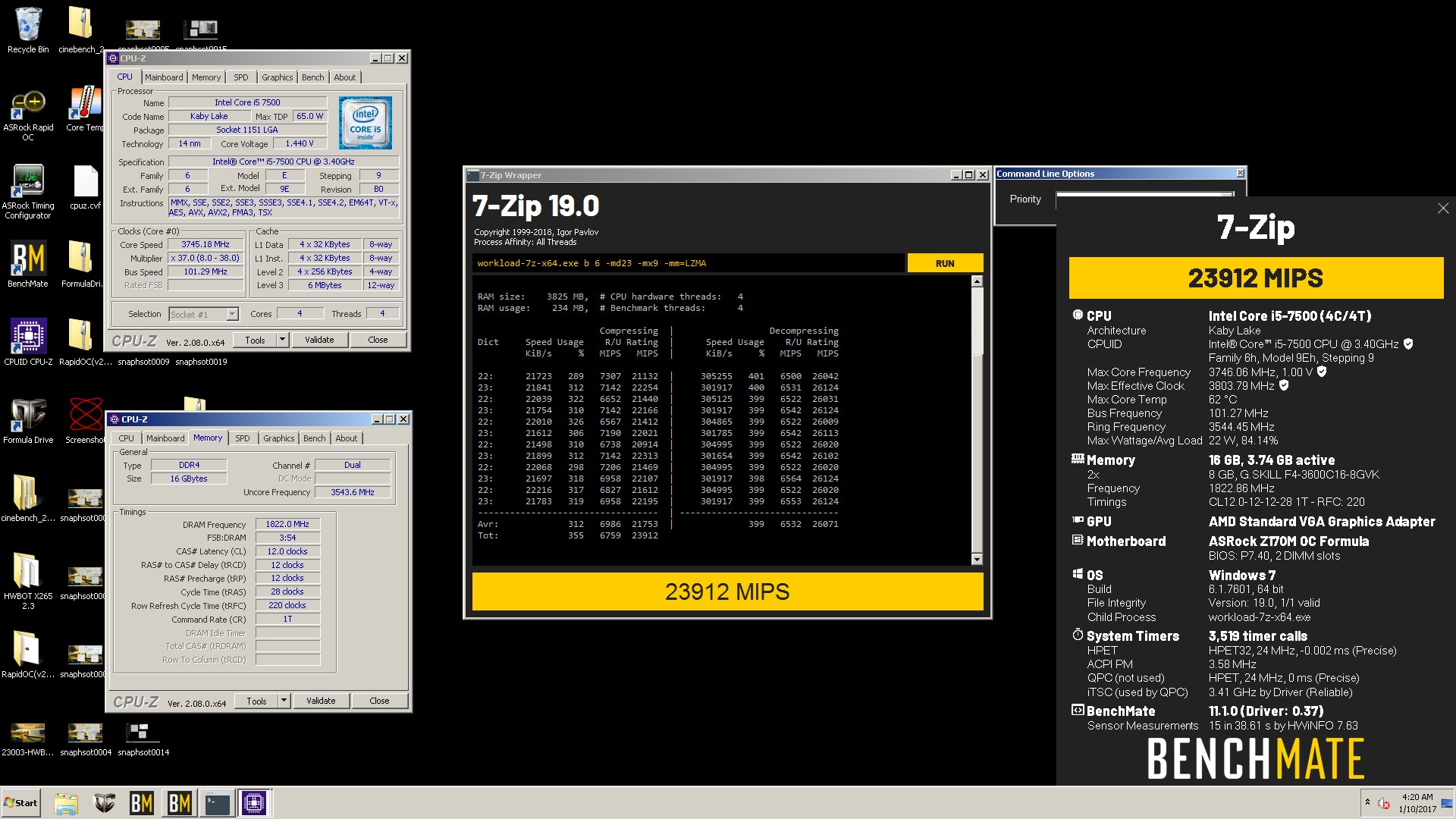The width and height of the screenshot is (1456, 819).
Task: Expand the Socket #1 selection dropdown
Action: click(233, 314)
